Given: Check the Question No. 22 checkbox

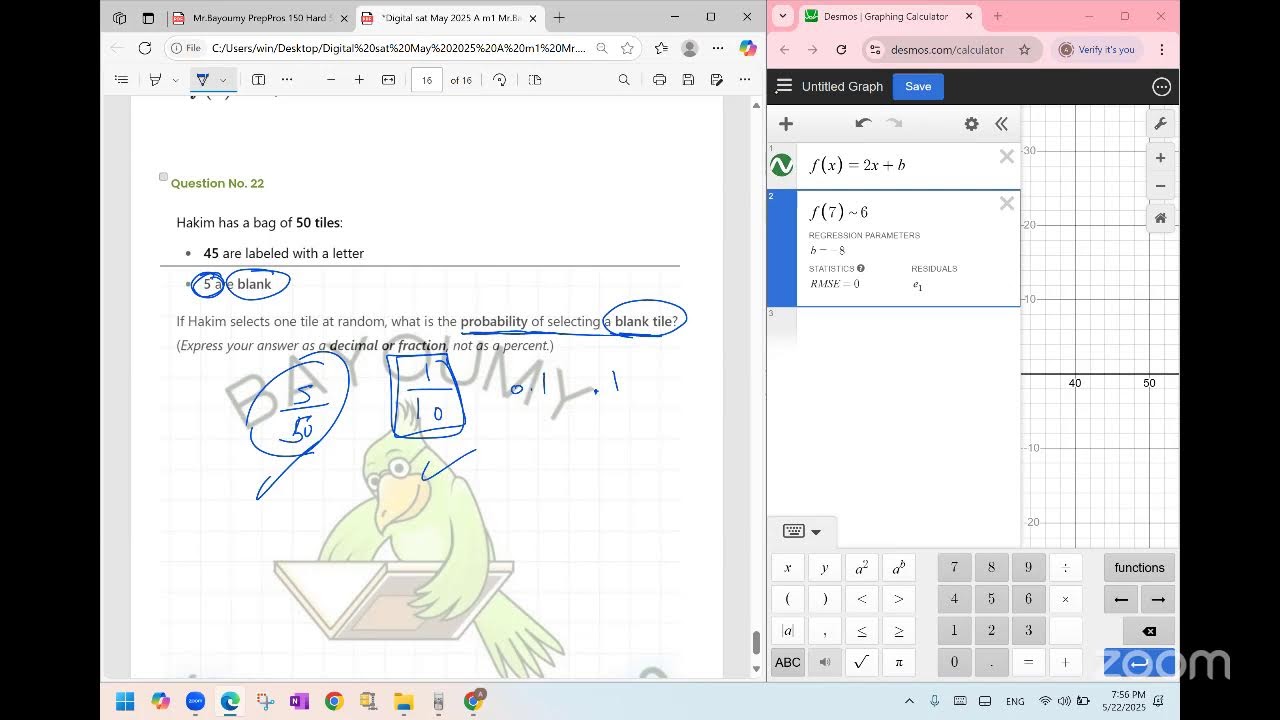Looking at the screenshot, I should pyautogui.click(x=164, y=177).
